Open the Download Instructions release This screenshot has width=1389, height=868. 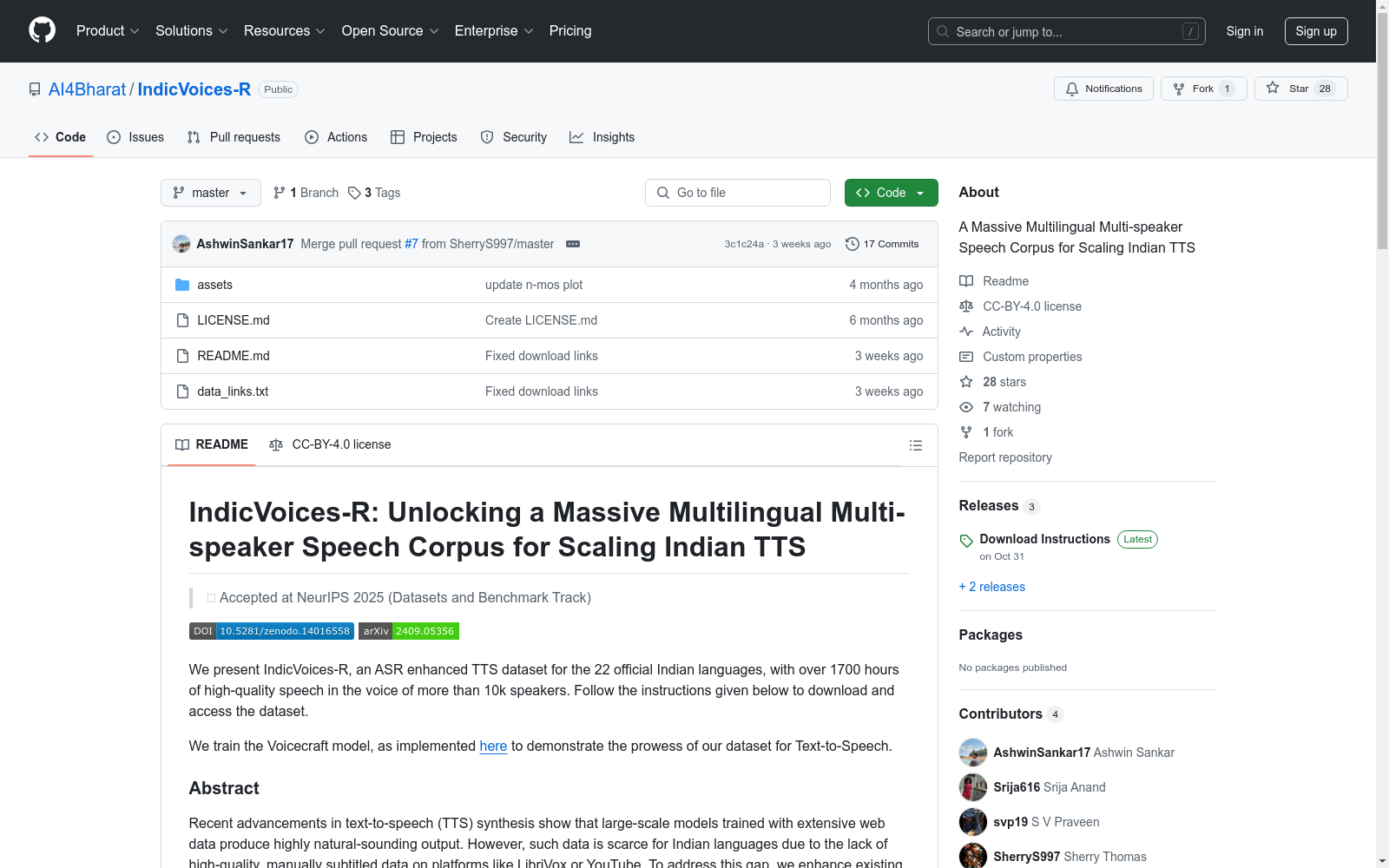pos(1045,539)
